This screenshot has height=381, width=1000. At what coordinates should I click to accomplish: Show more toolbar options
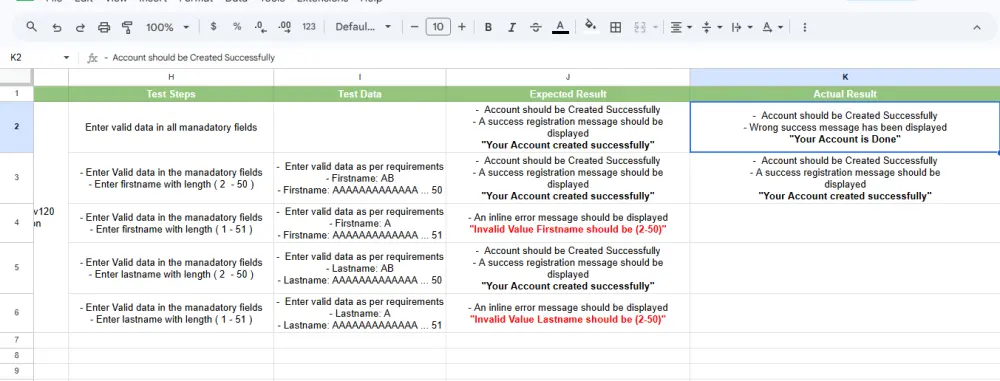point(805,27)
